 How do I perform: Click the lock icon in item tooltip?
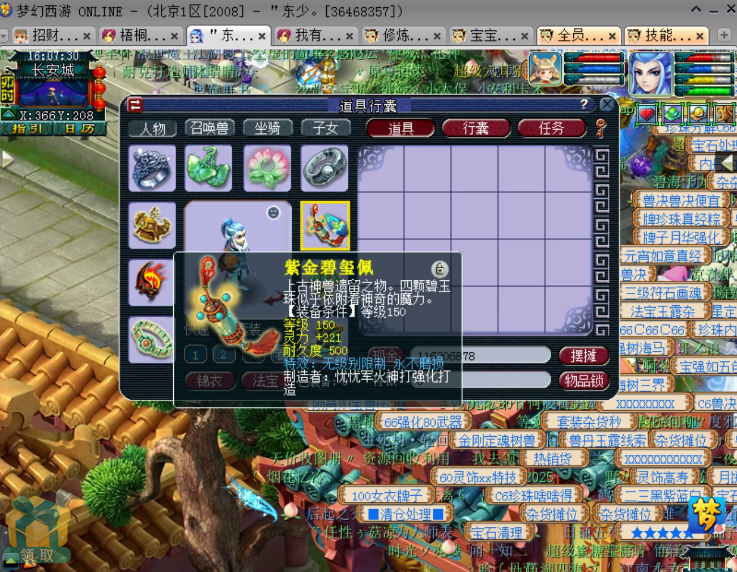(439, 269)
